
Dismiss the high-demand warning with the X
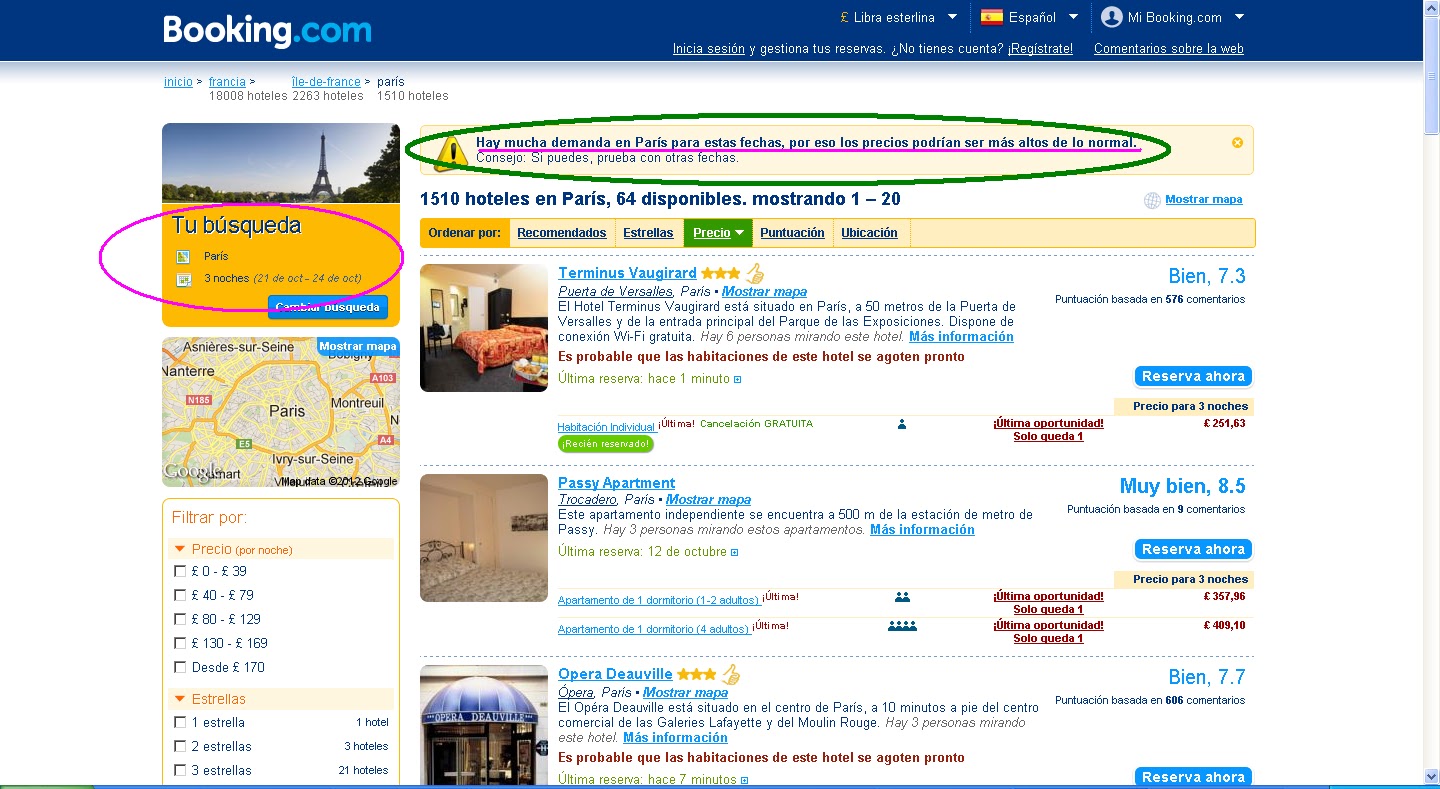pos(1237,143)
